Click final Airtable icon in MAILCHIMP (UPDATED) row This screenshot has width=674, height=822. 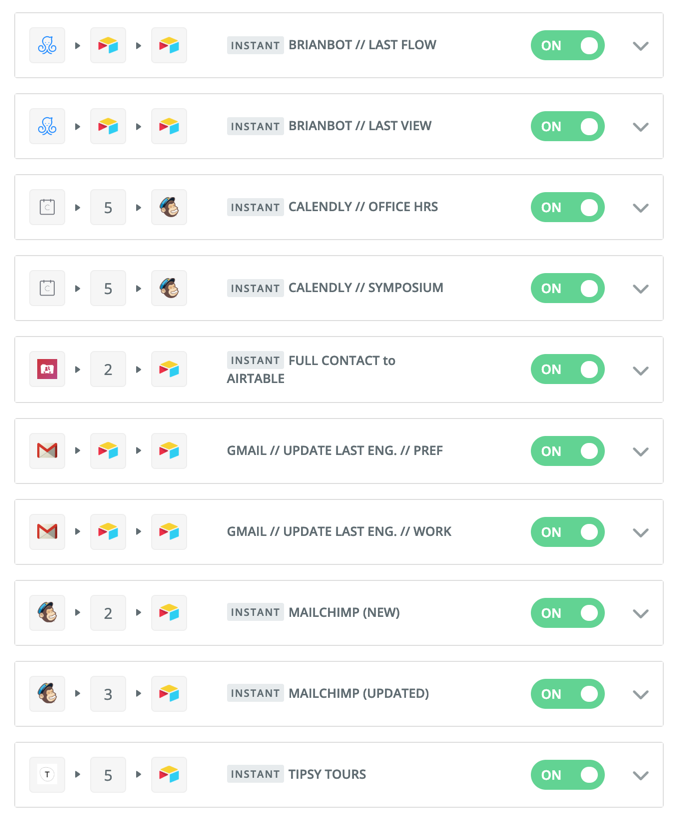pyautogui.click(x=169, y=694)
